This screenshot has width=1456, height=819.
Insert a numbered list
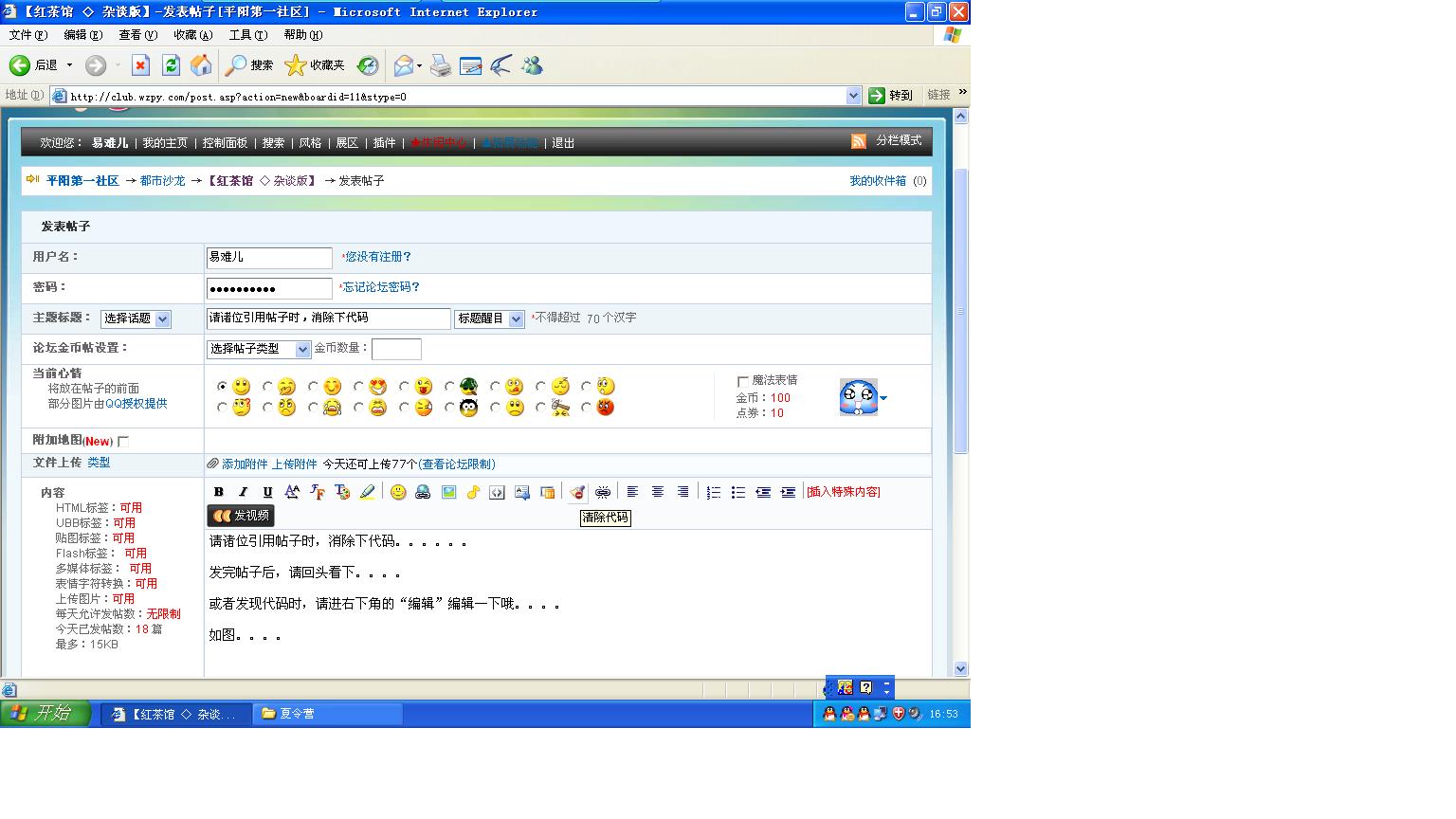(714, 492)
